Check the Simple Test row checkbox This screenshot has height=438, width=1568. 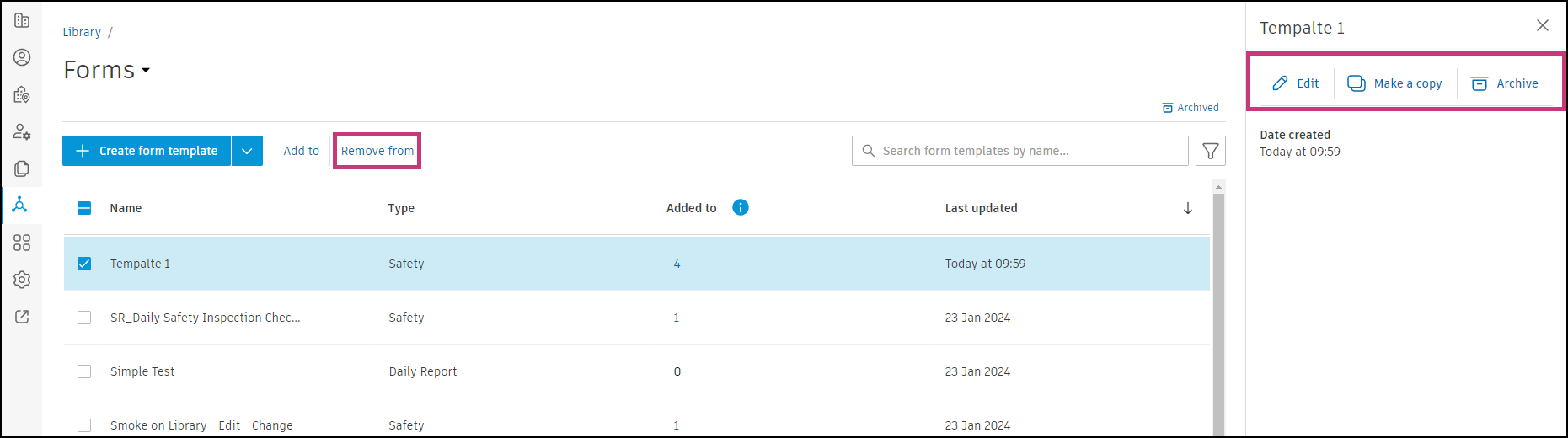point(84,371)
